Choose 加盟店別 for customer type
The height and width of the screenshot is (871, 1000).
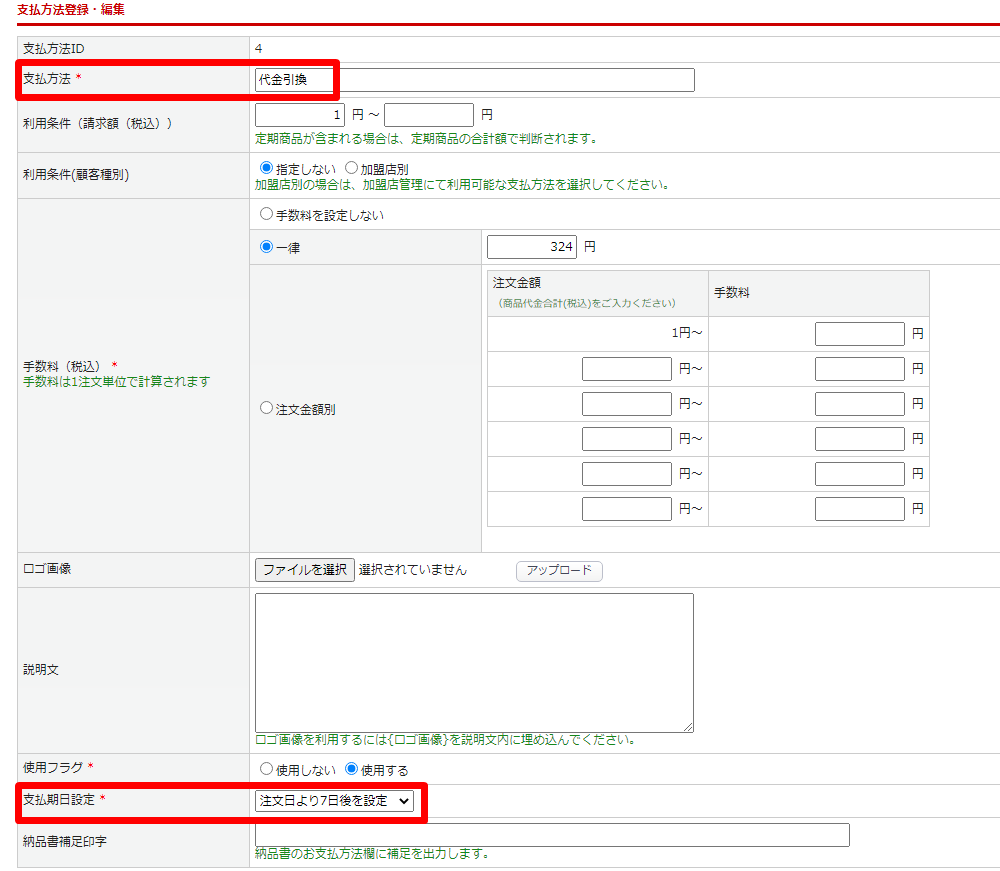pyautogui.click(x=351, y=169)
